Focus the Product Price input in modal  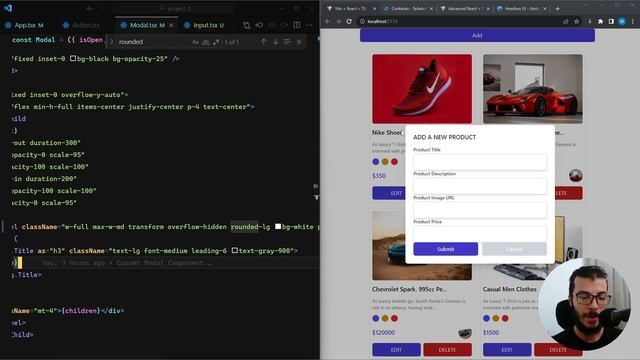click(x=480, y=233)
